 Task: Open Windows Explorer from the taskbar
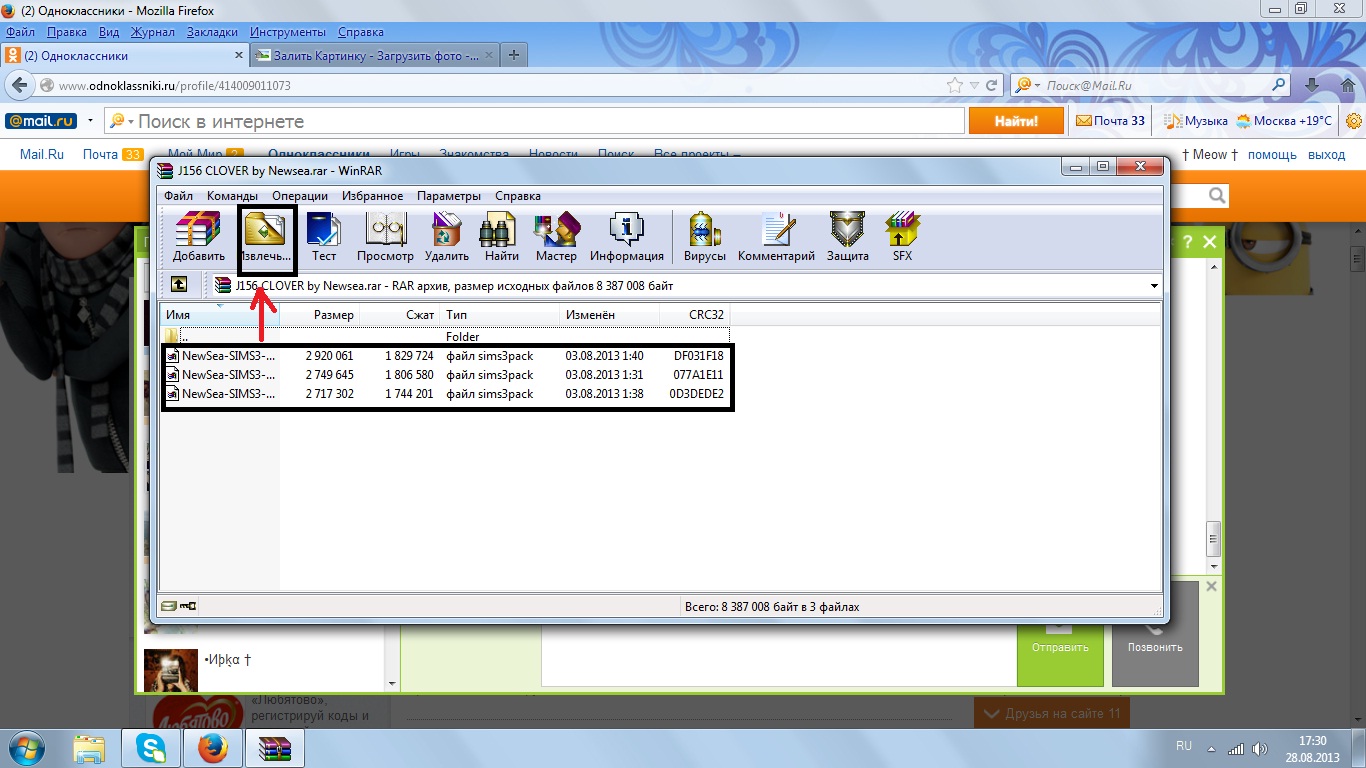(x=89, y=748)
